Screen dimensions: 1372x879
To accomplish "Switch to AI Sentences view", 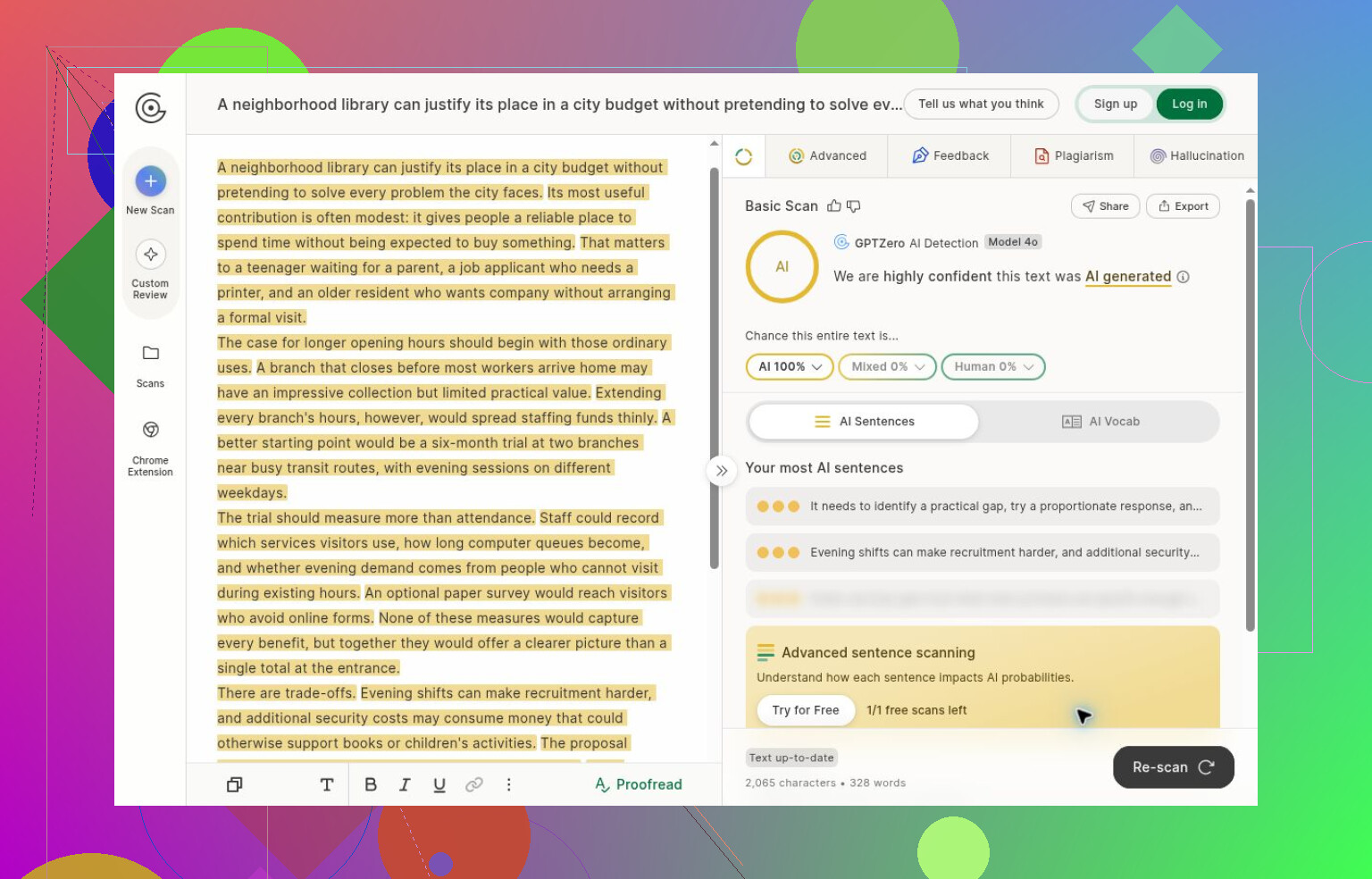I will pos(864,422).
